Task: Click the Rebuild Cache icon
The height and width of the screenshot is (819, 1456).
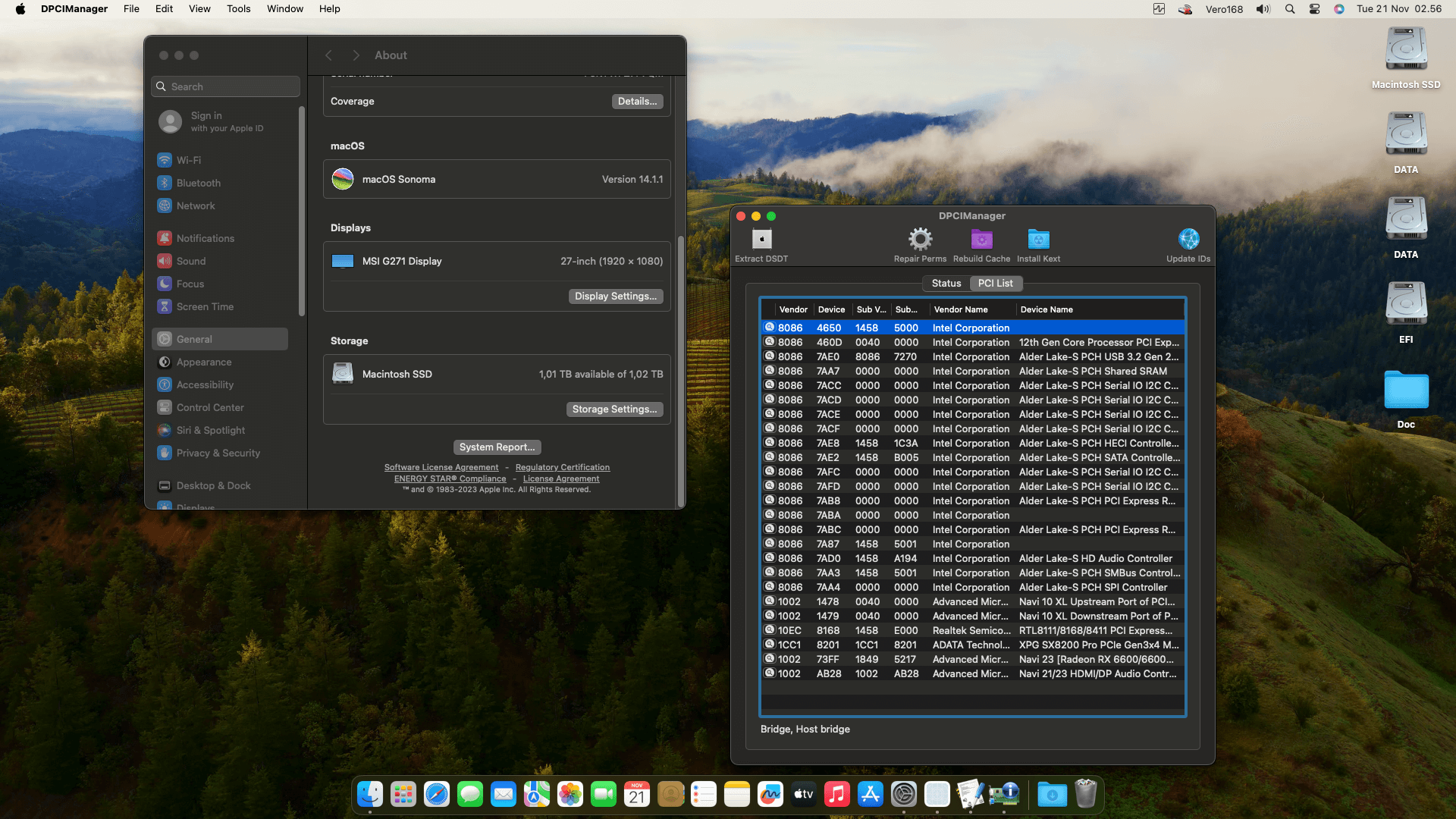Action: pos(981,240)
